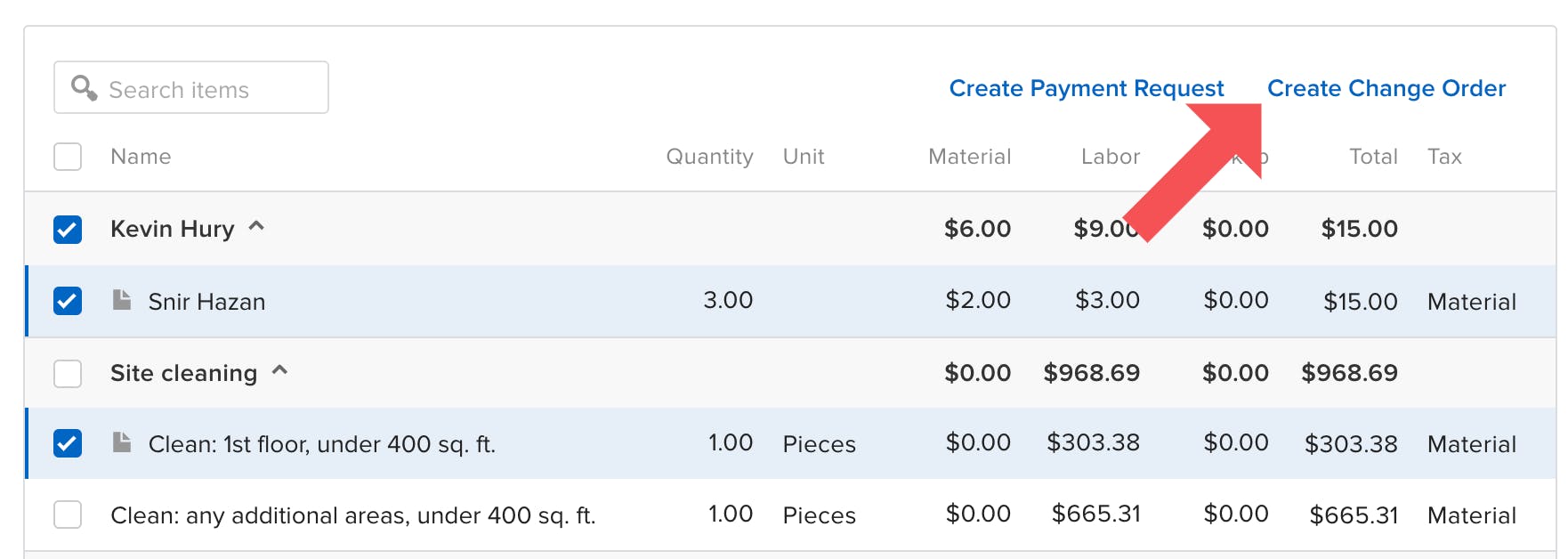
Task: Sort by the Quantity column
Action: 709,157
